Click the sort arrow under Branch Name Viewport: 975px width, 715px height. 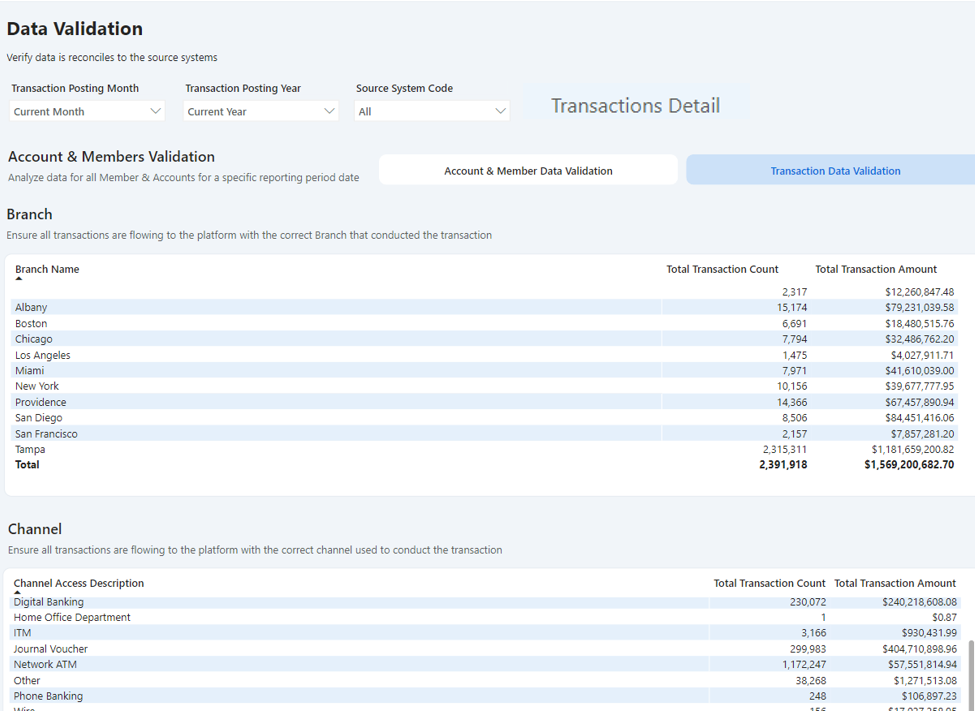(x=19, y=280)
